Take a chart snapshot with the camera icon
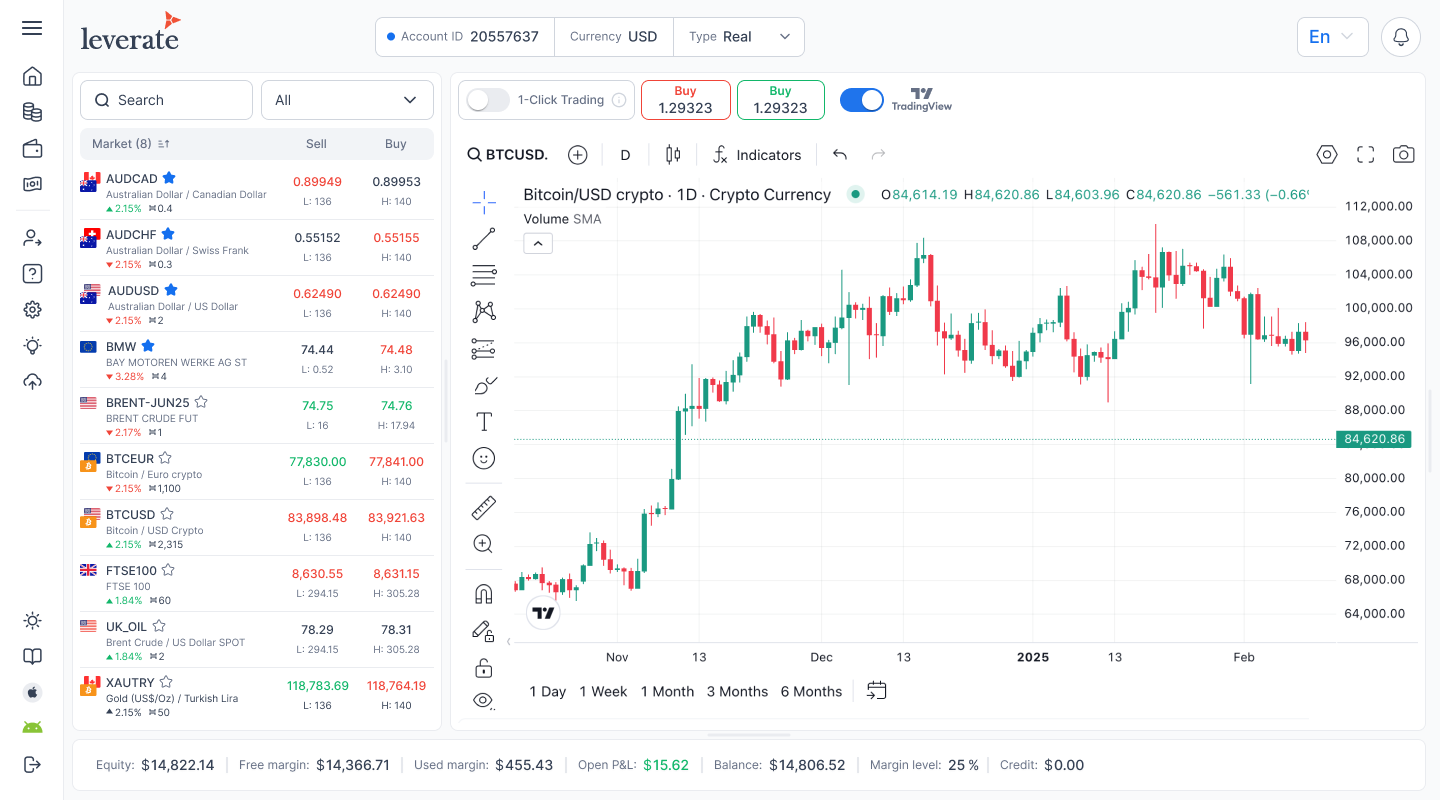The image size is (1440, 800). (1403, 154)
